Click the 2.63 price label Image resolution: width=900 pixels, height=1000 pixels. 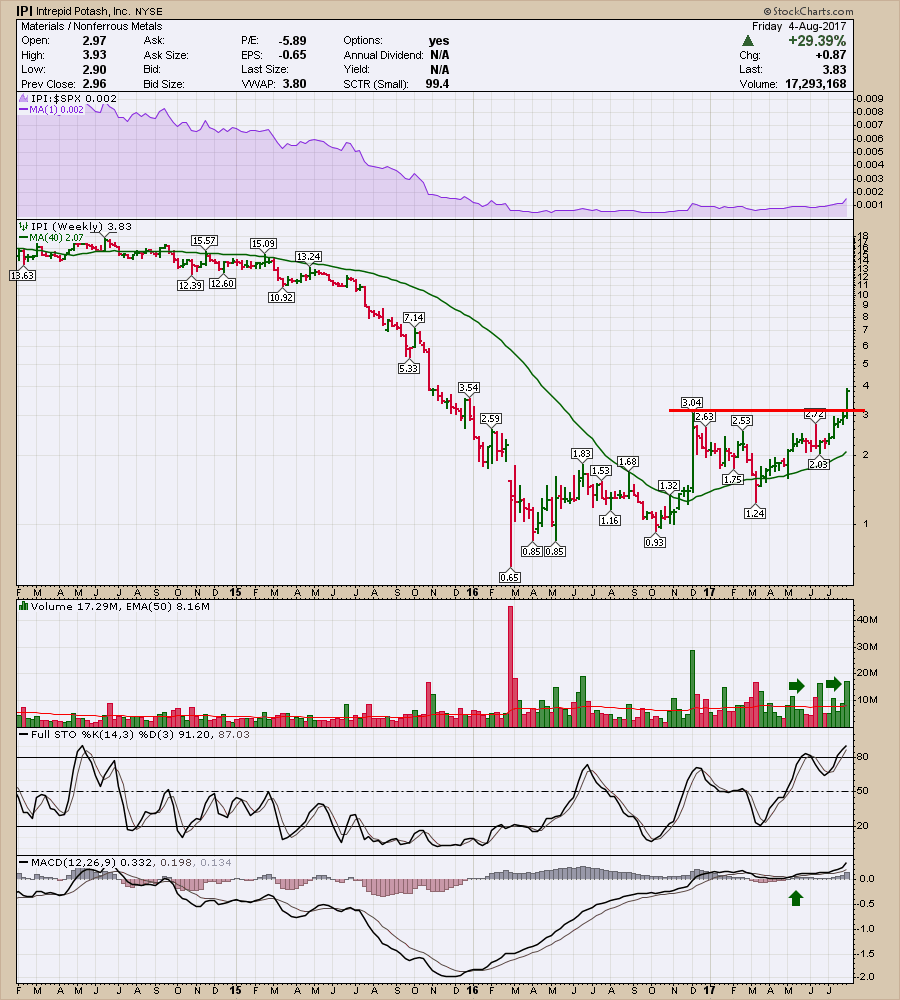point(704,416)
